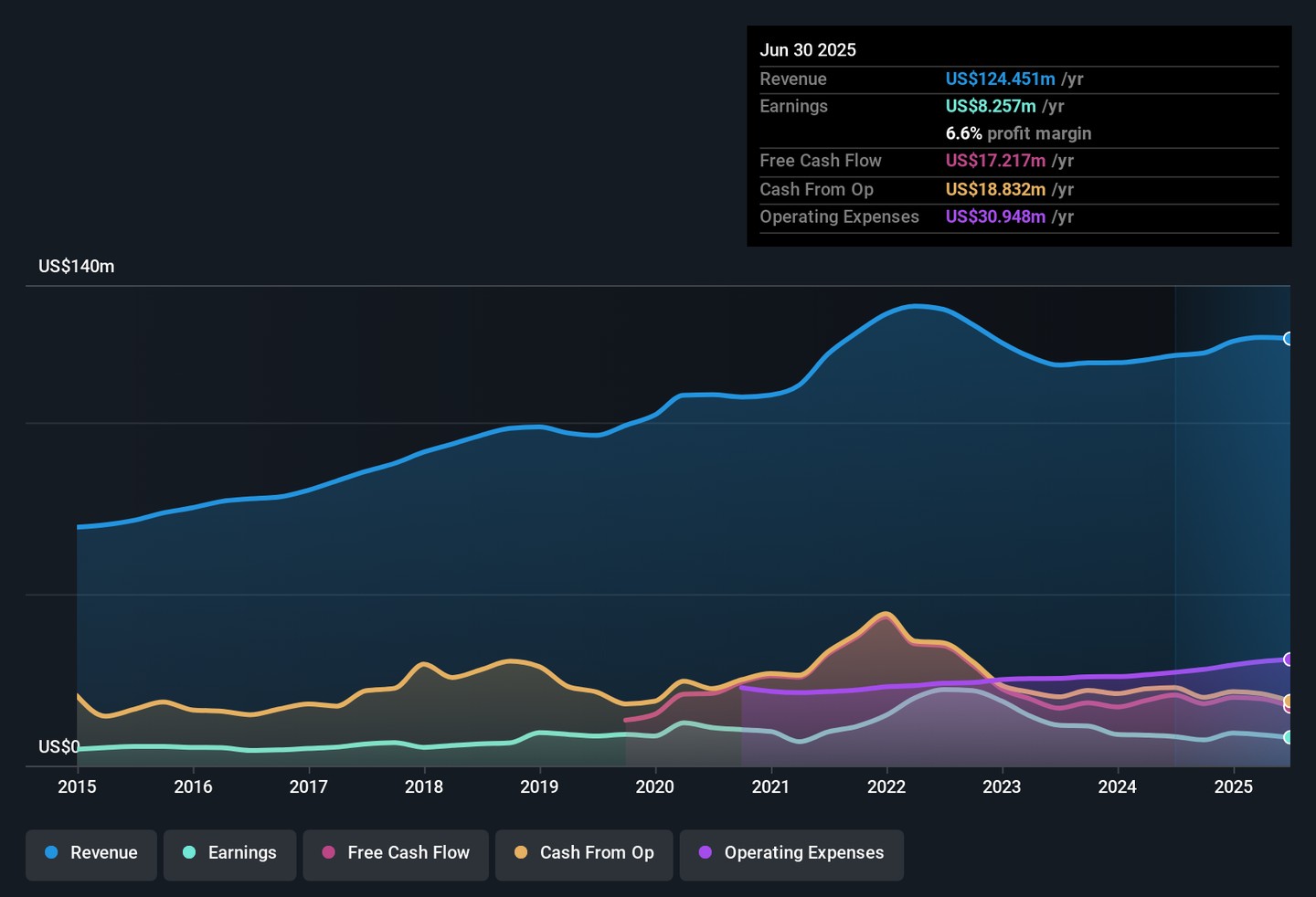Viewport: 1316px width, 897px height.
Task: Click the Cash From Op legend button
Action: (x=584, y=853)
